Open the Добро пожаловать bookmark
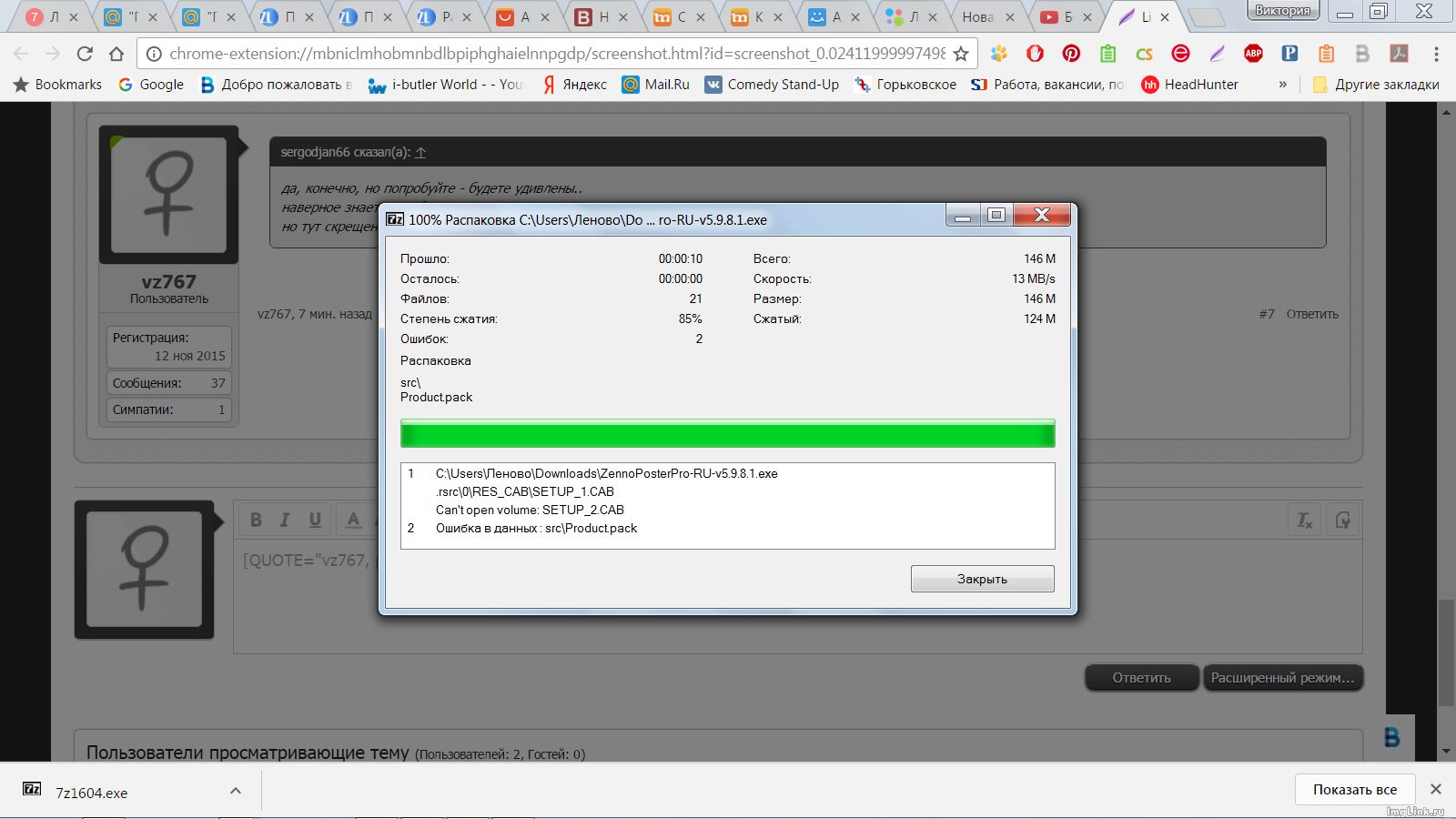1456x819 pixels. click(276, 85)
